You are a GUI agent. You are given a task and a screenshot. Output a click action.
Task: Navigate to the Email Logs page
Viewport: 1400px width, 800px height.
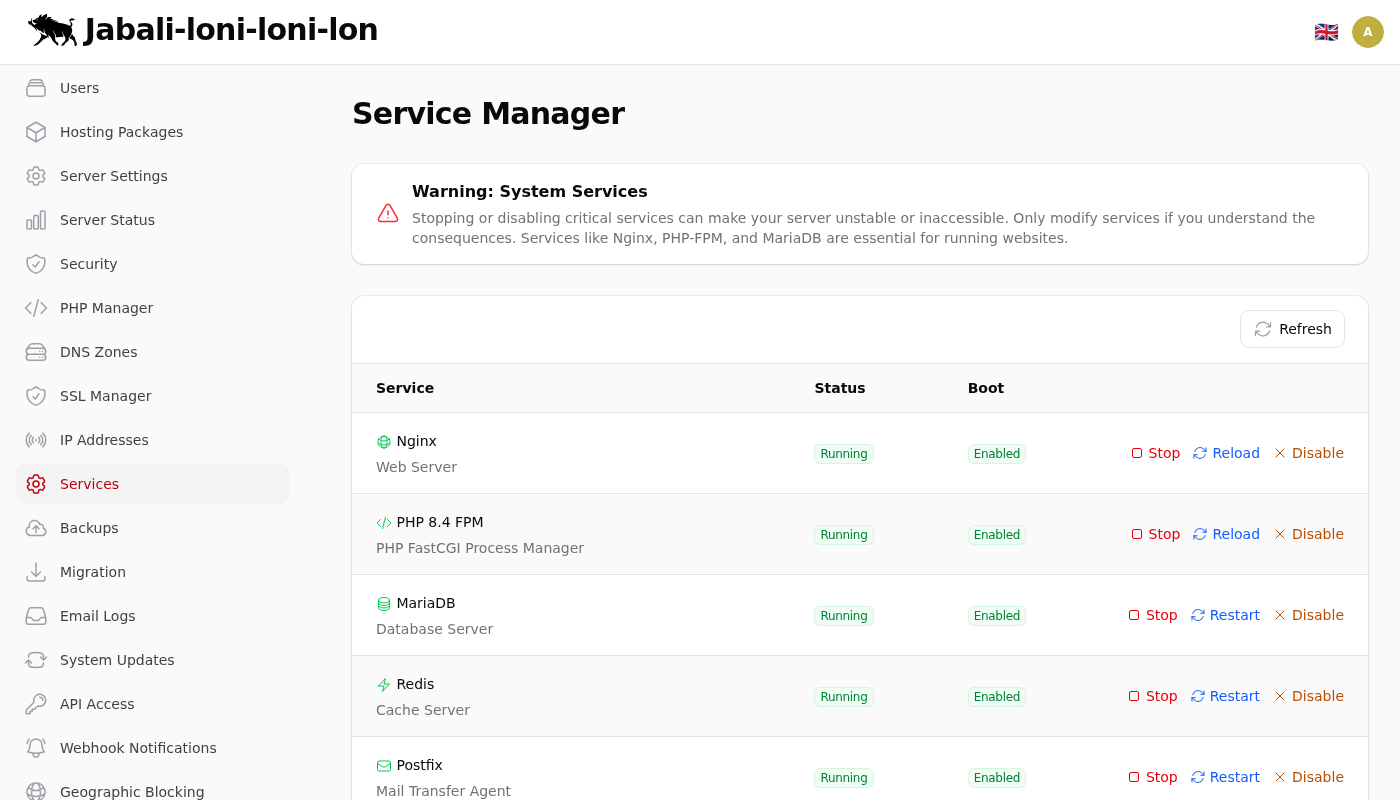(97, 616)
